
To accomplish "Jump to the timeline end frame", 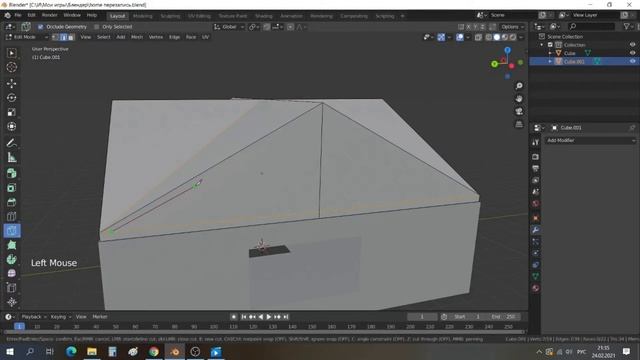I will tap(286, 317).
